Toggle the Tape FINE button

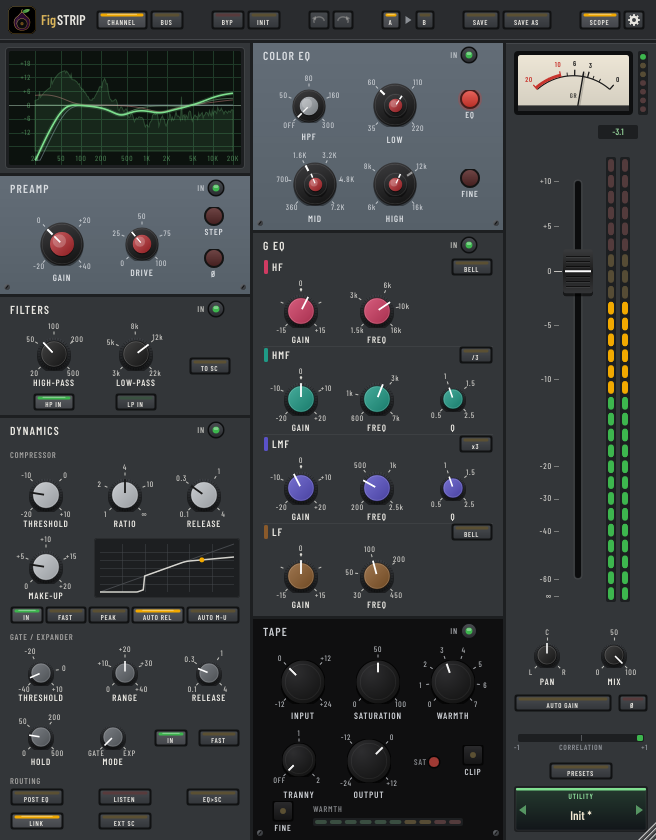coord(283,811)
